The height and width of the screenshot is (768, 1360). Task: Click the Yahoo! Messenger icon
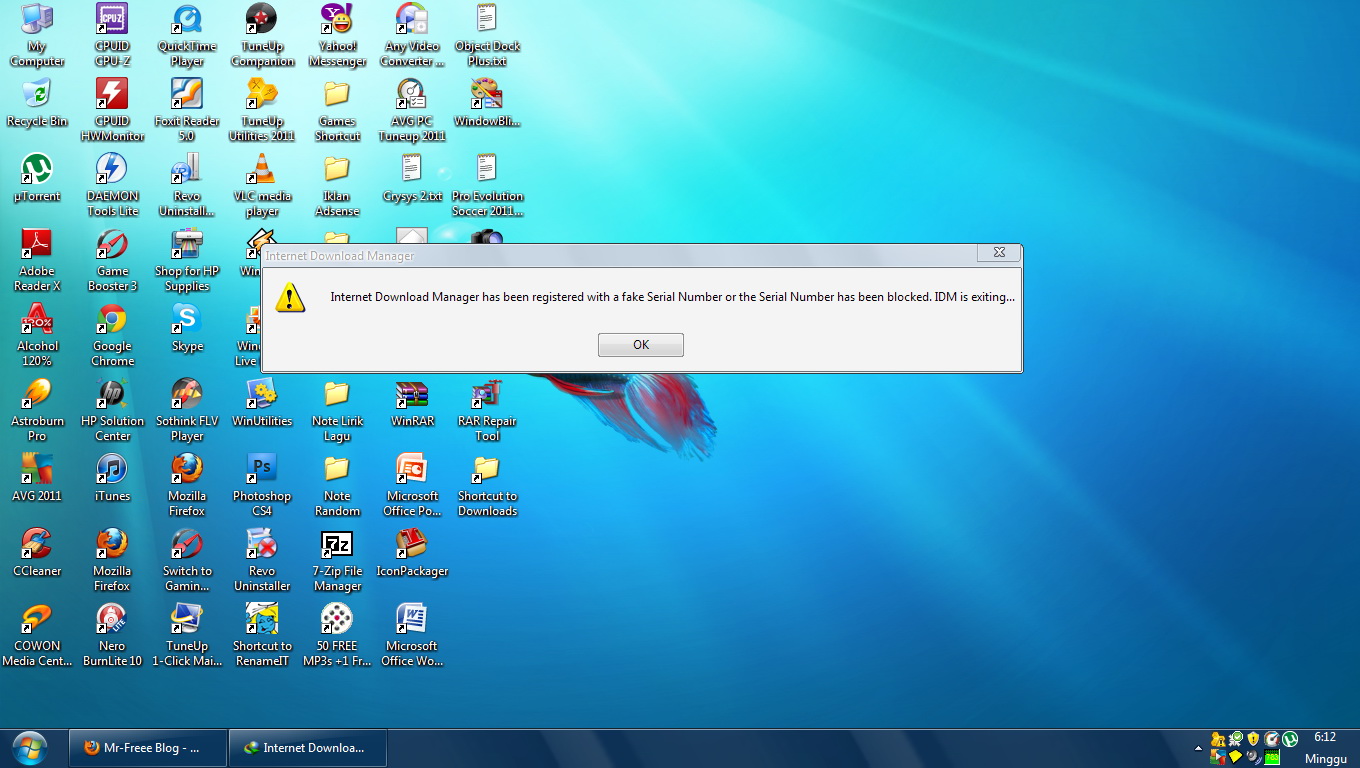point(337,35)
